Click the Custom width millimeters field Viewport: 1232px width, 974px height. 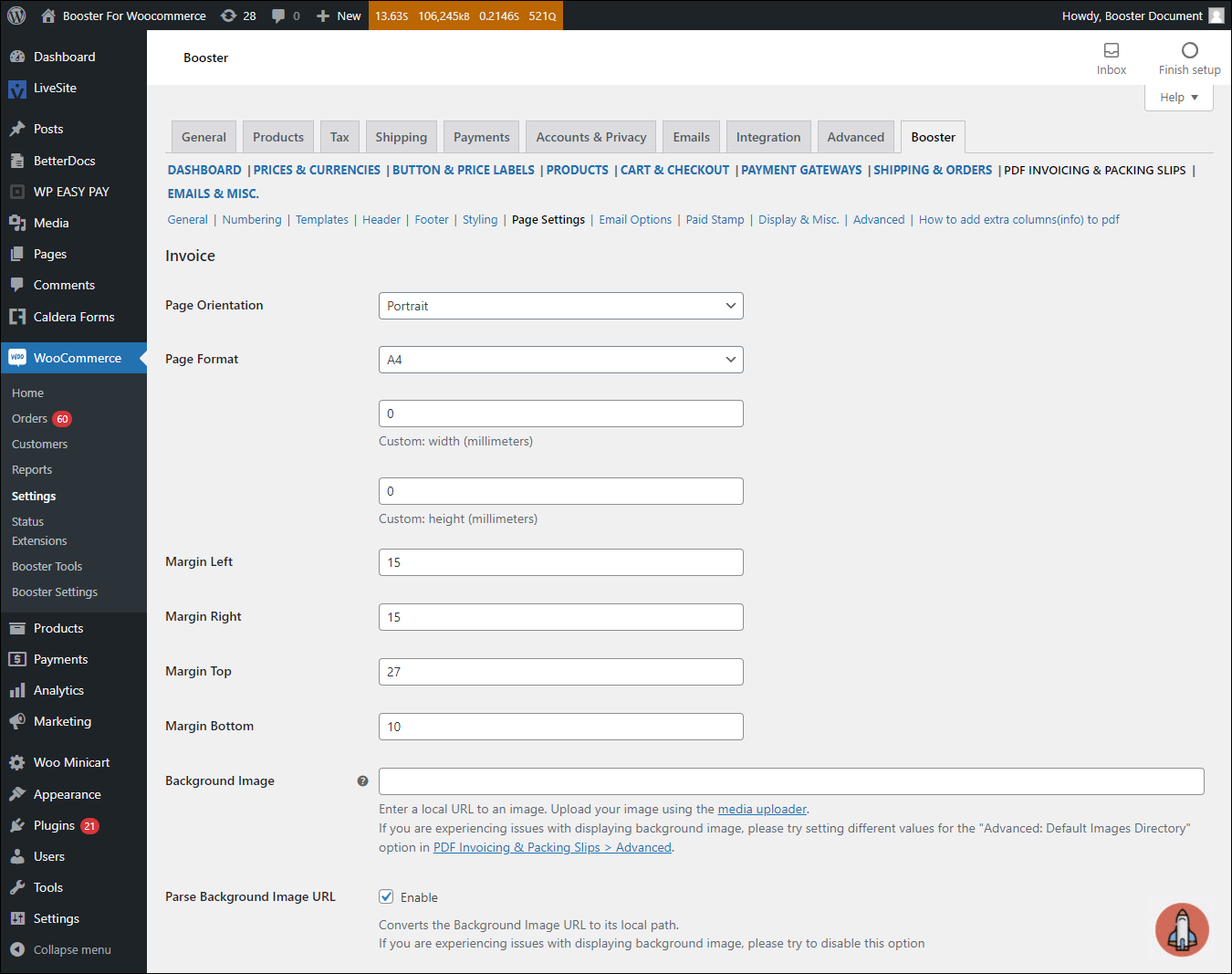point(561,414)
